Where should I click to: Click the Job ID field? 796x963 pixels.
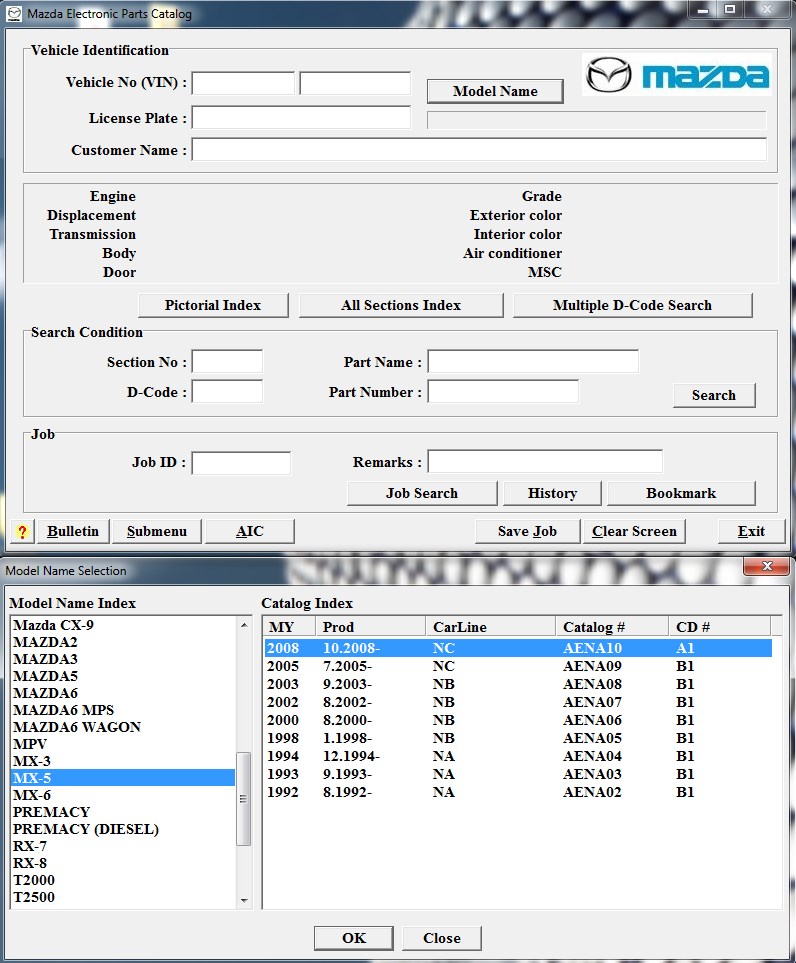[x=241, y=463]
